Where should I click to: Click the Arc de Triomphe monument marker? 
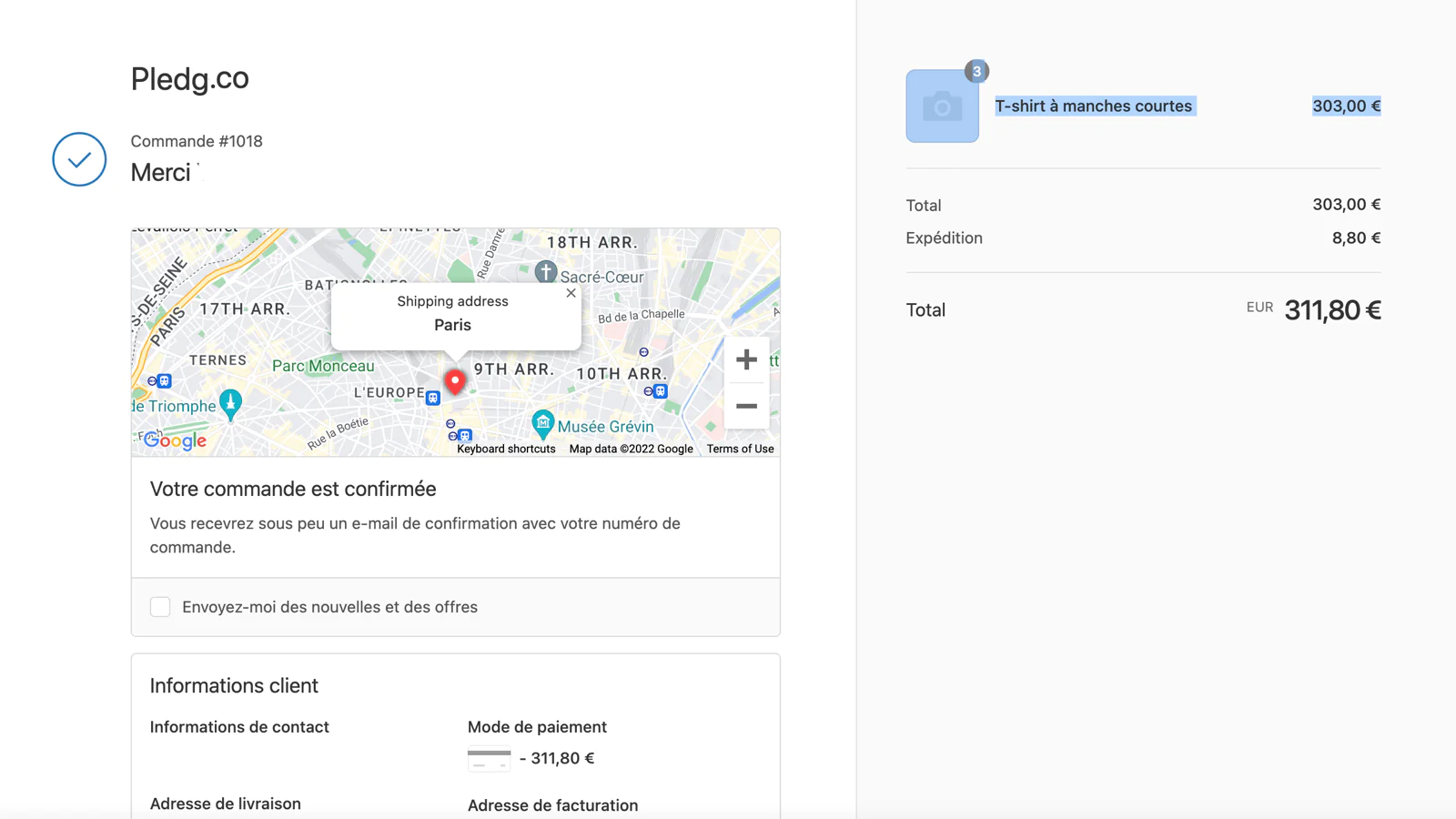click(x=230, y=403)
